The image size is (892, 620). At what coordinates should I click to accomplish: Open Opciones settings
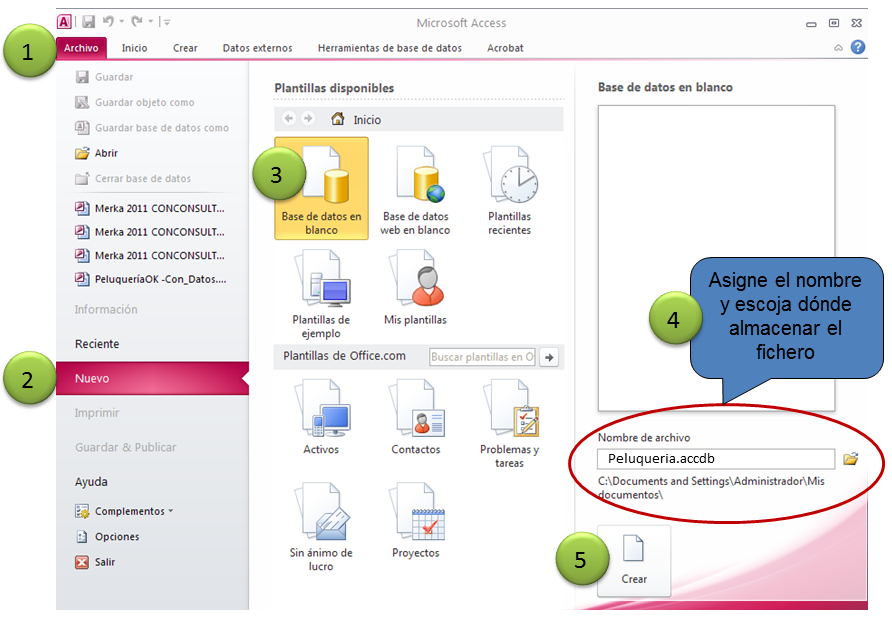pos(108,536)
